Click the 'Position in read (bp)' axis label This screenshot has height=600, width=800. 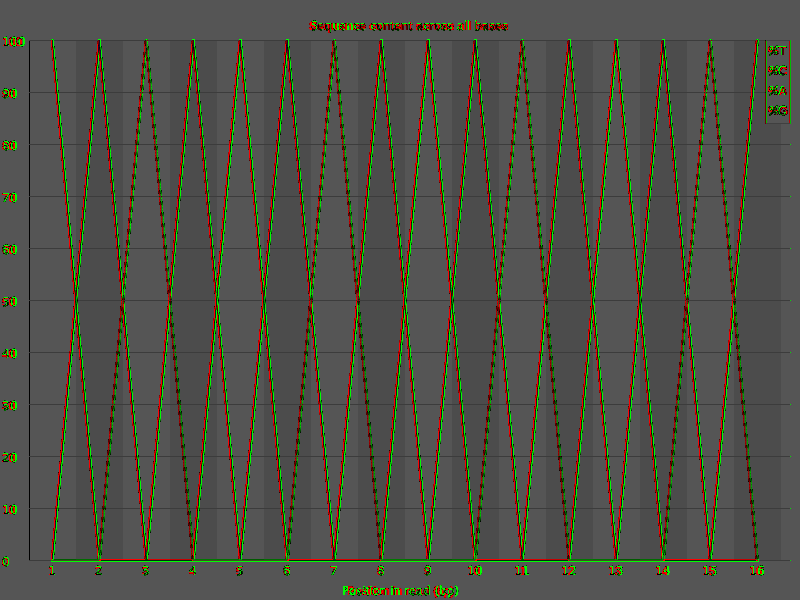click(400, 590)
